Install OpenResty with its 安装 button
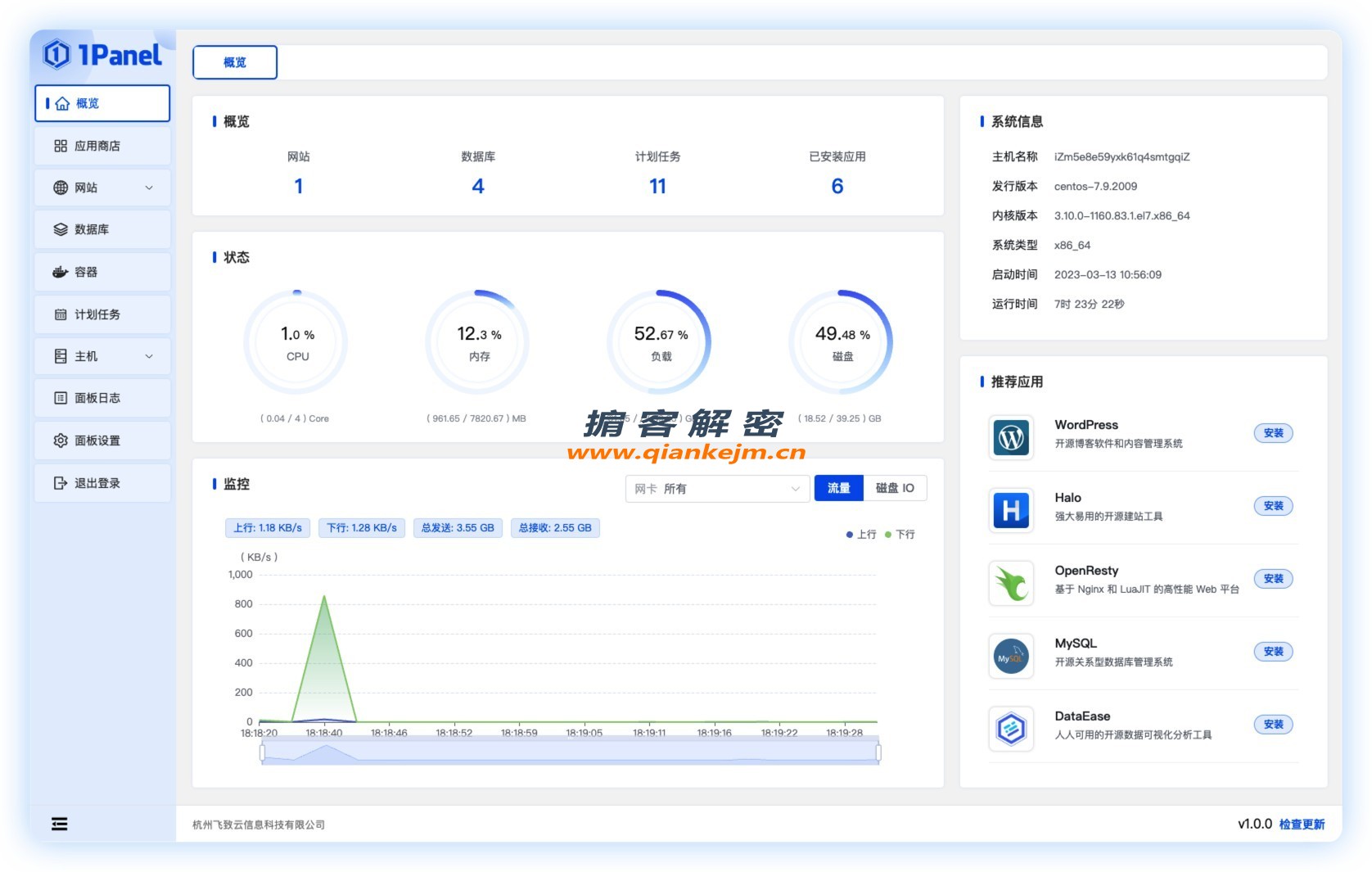1372x872 pixels. 1273,579
